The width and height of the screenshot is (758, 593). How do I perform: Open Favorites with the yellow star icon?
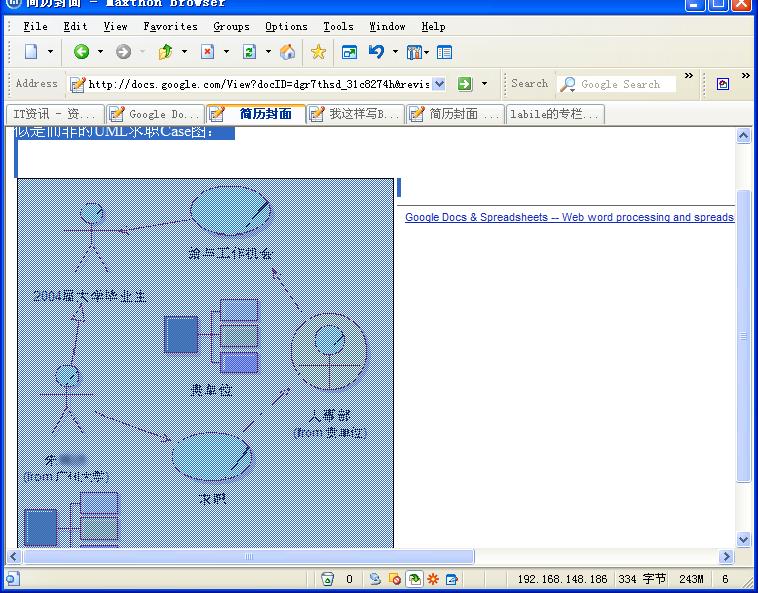click(x=318, y=52)
